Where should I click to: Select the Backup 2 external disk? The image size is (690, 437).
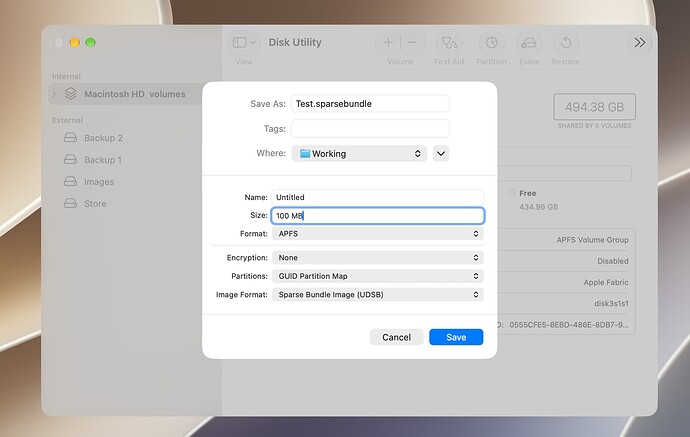pos(103,138)
